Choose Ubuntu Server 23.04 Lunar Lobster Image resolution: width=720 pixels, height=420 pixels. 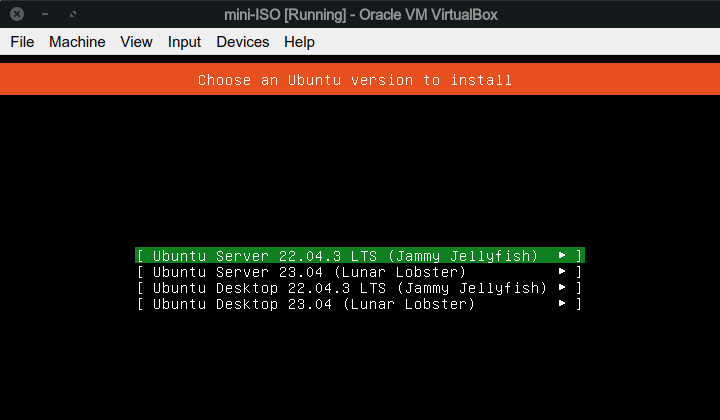pyautogui.click(x=309, y=272)
